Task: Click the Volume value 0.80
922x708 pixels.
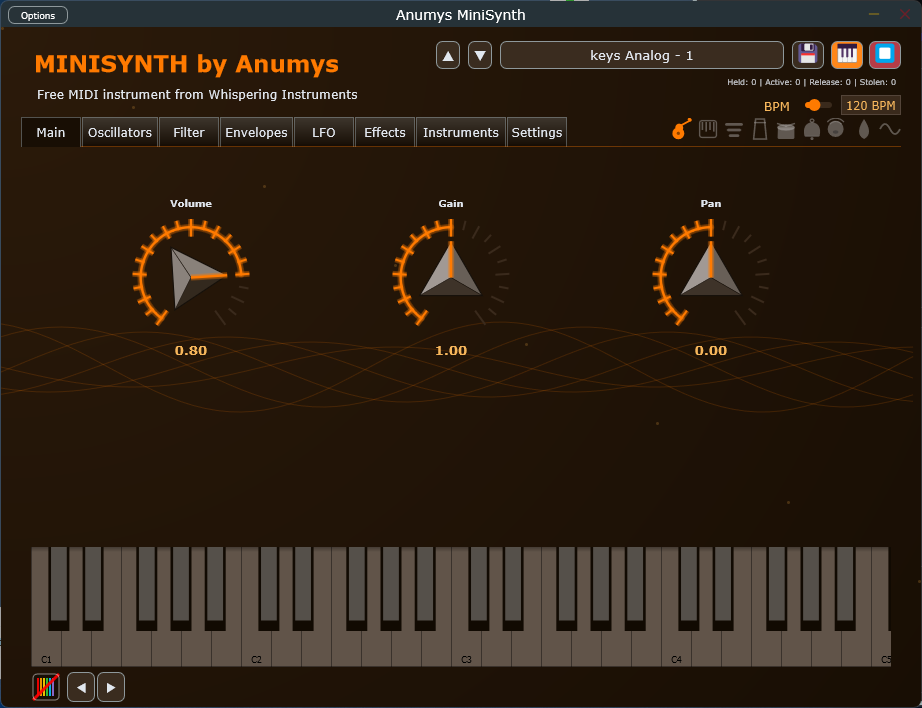Action: tap(191, 350)
